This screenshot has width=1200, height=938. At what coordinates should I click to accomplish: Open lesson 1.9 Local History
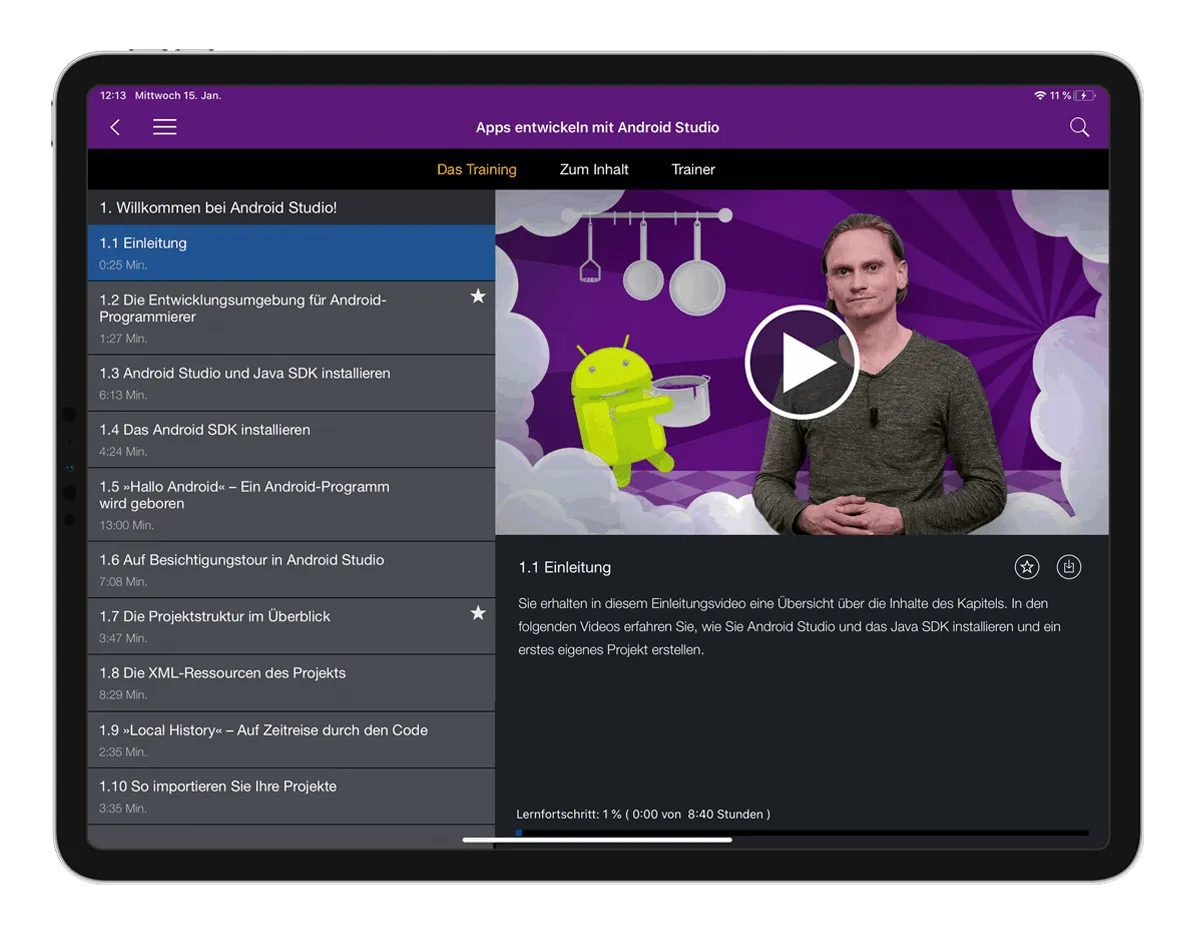(291, 740)
